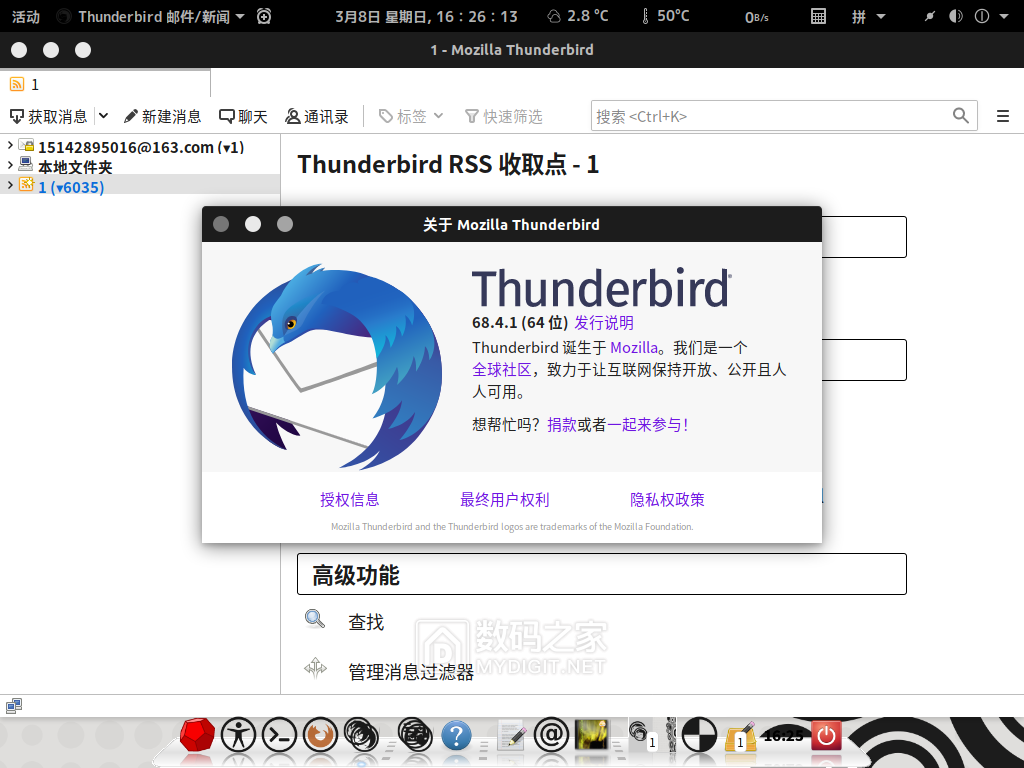Open the Thunderbird hamburger app menu
This screenshot has width=1024, height=768.
[1002, 117]
